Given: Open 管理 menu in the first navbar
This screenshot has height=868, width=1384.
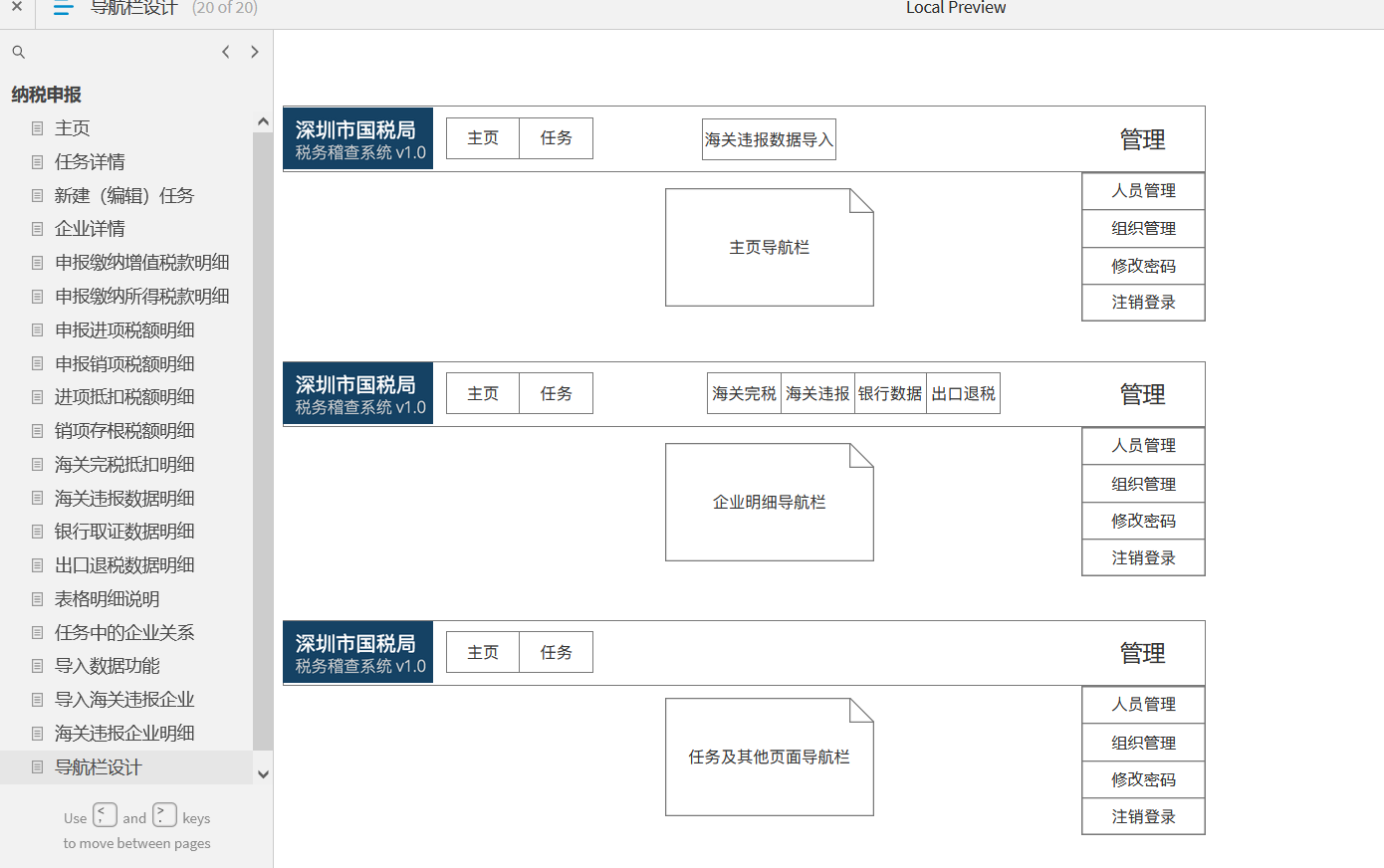Looking at the screenshot, I should [1142, 139].
